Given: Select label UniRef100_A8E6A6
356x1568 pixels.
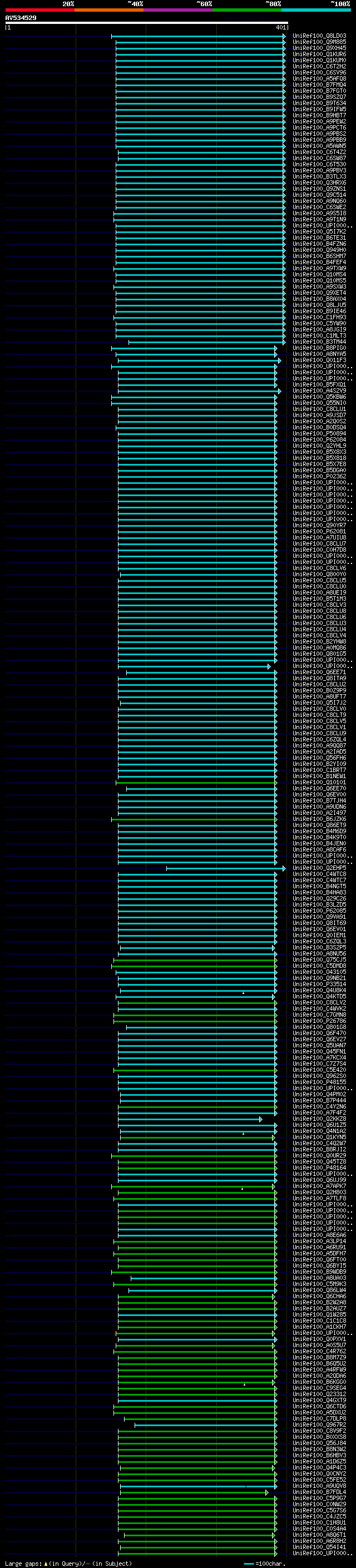Looking at the screenshot, I should [319, 1235].
